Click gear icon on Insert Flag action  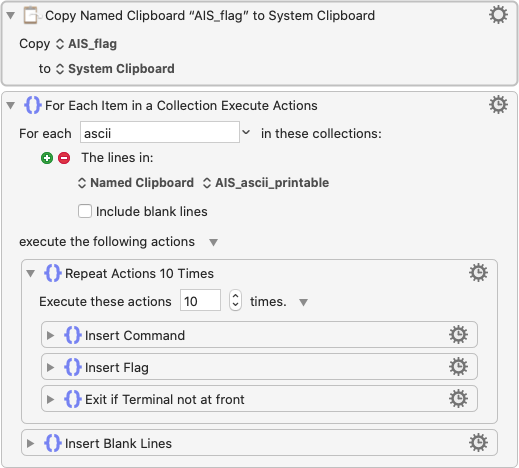pos(458,367)
